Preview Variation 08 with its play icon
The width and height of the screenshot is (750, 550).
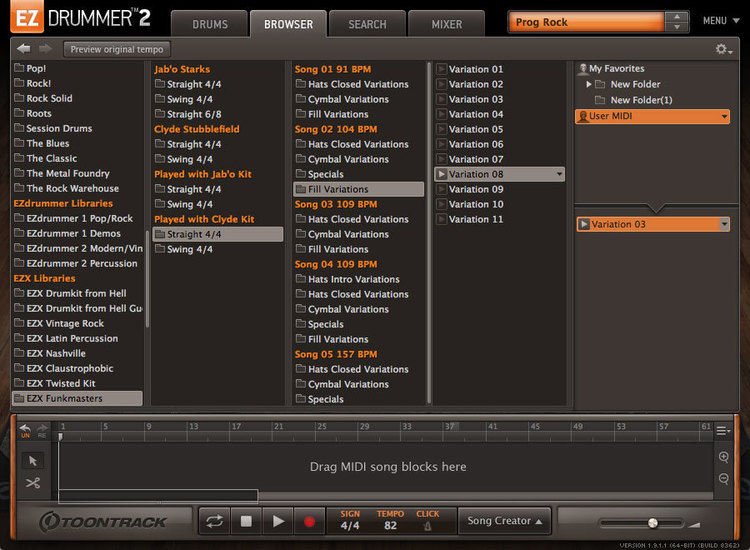coord(441,174)
